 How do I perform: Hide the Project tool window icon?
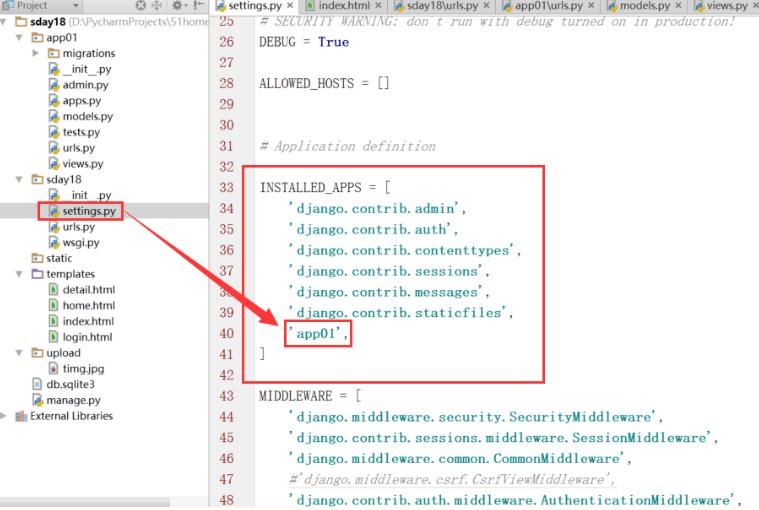[x=198, y=5]
